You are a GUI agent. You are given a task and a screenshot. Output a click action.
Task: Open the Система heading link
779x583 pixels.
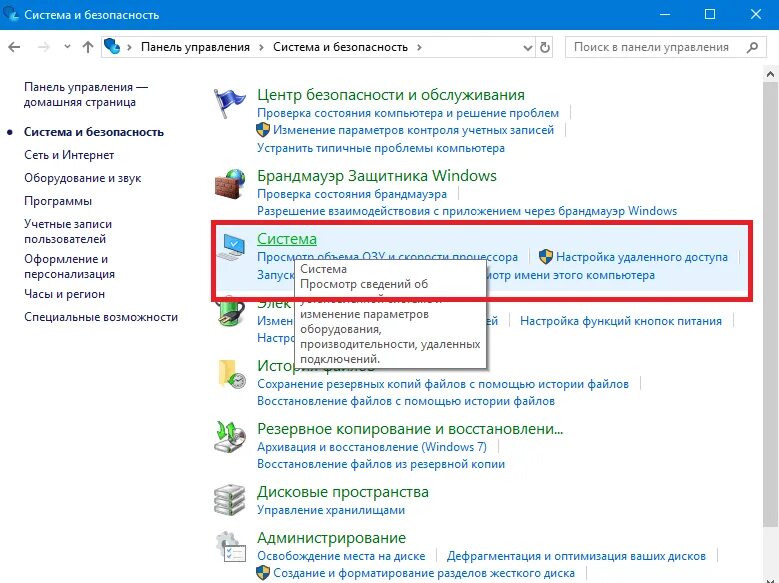coord(287,239)
